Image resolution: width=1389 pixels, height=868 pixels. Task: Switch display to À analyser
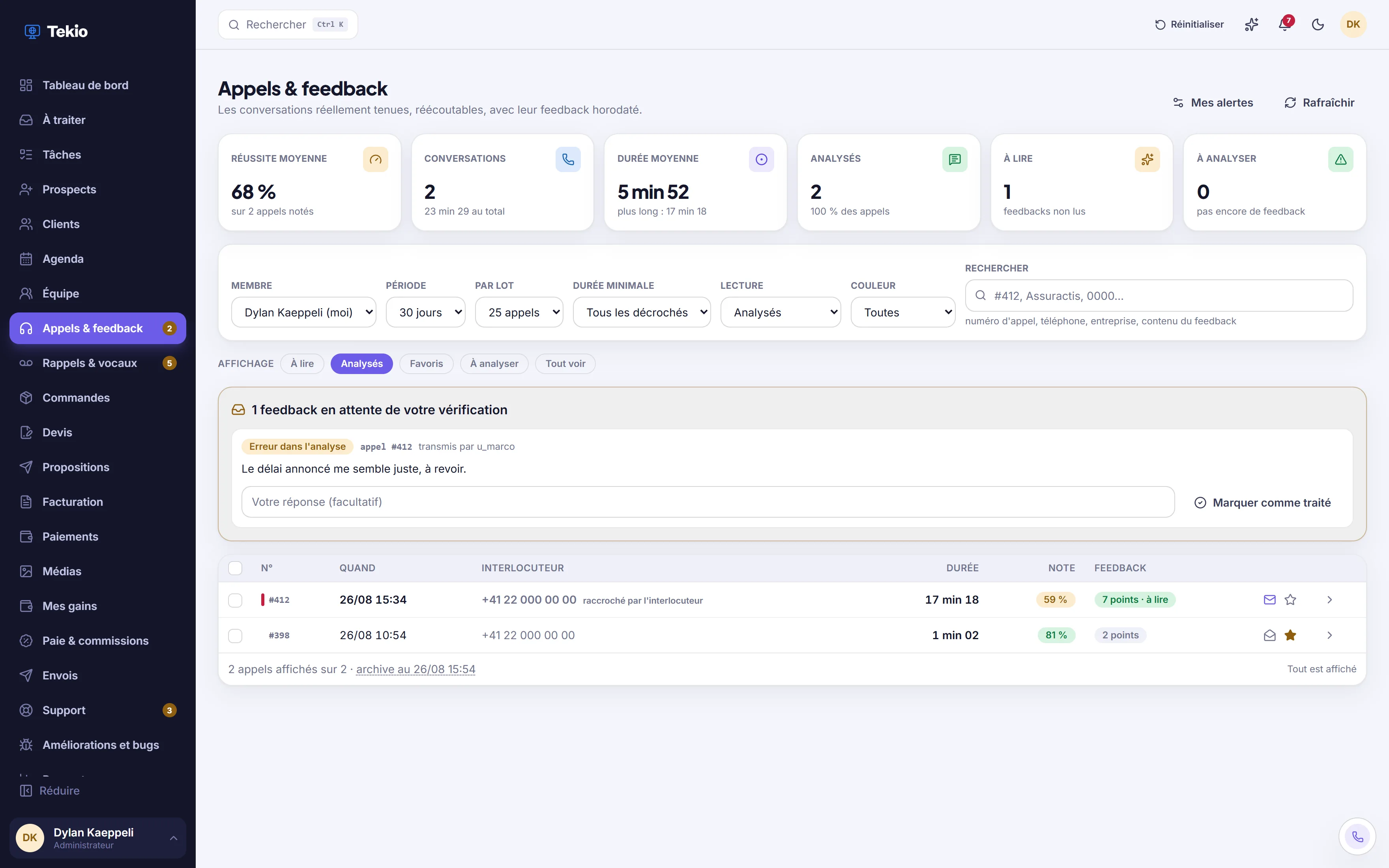(x=494, y=364)
